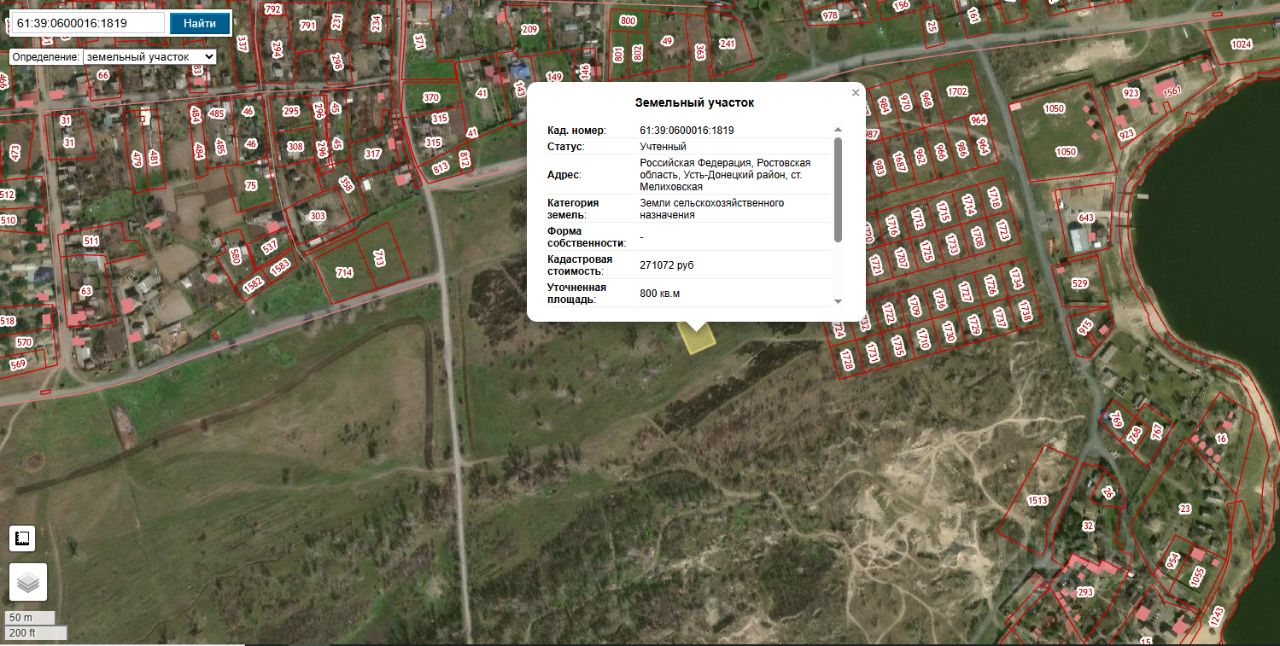Select parcel labeled 241

click(727, 43)
